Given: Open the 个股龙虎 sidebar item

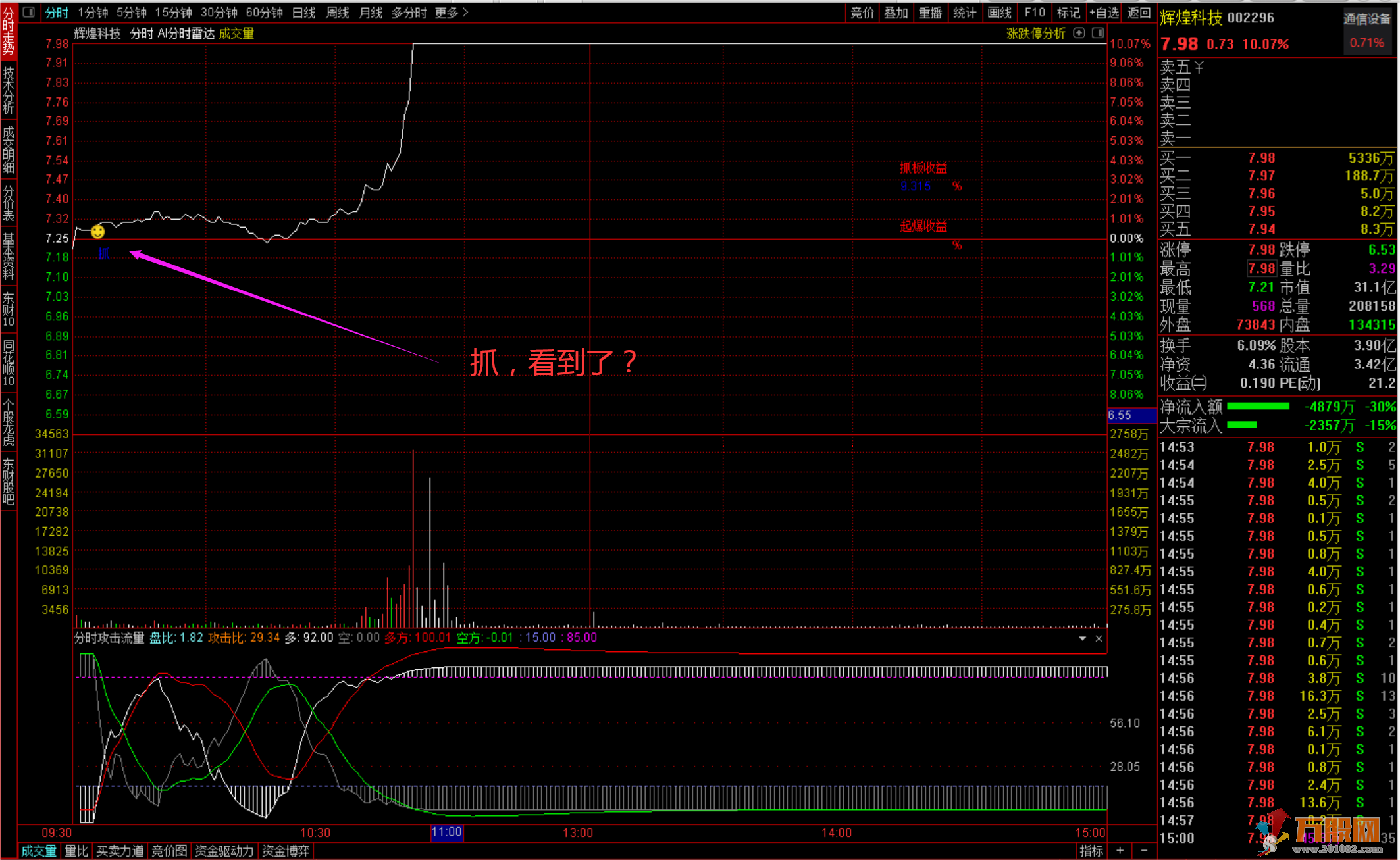Looking at the screenshot, I should [9, 422].
